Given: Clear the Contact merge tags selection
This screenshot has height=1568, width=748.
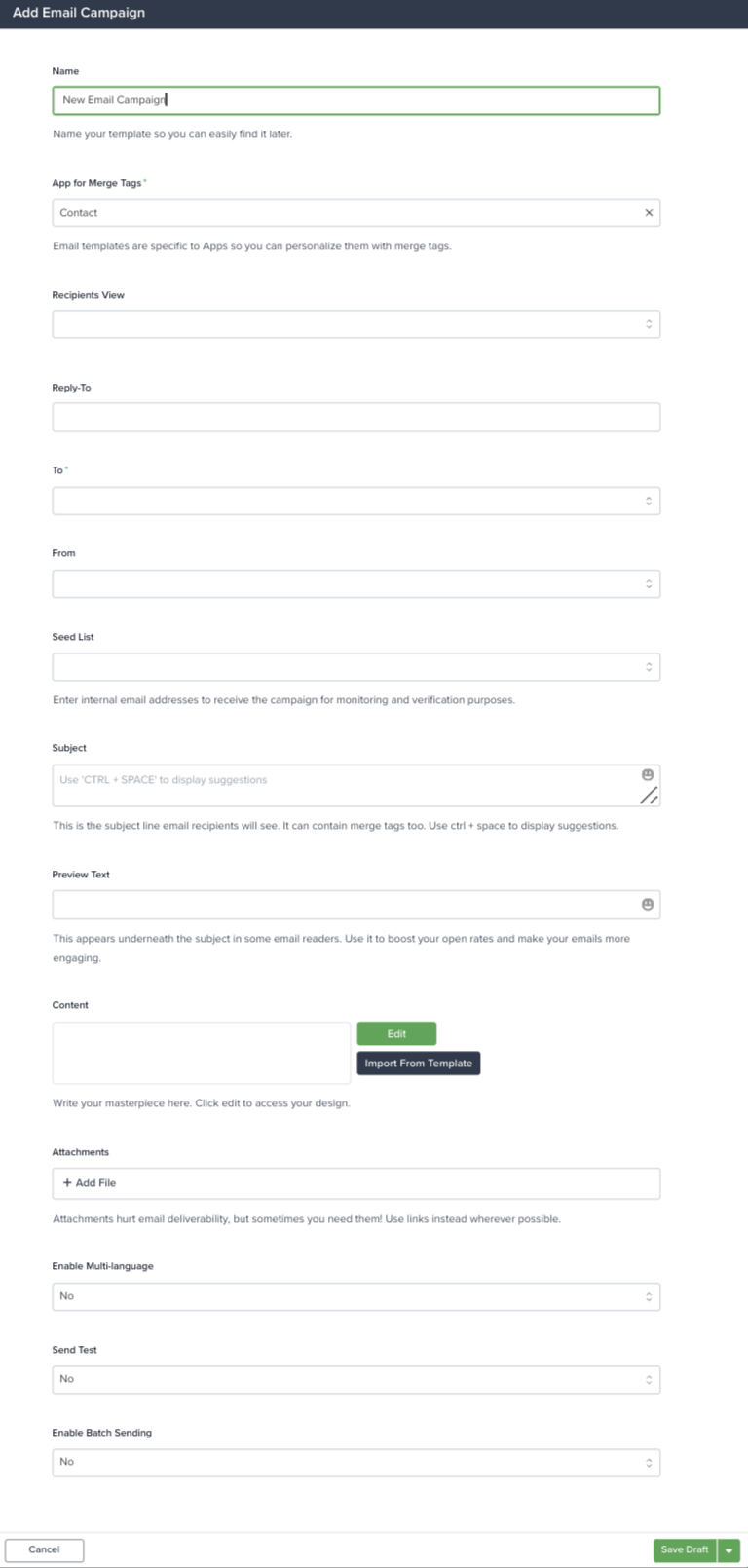Looking at the screenshot, I should (649, 213).
